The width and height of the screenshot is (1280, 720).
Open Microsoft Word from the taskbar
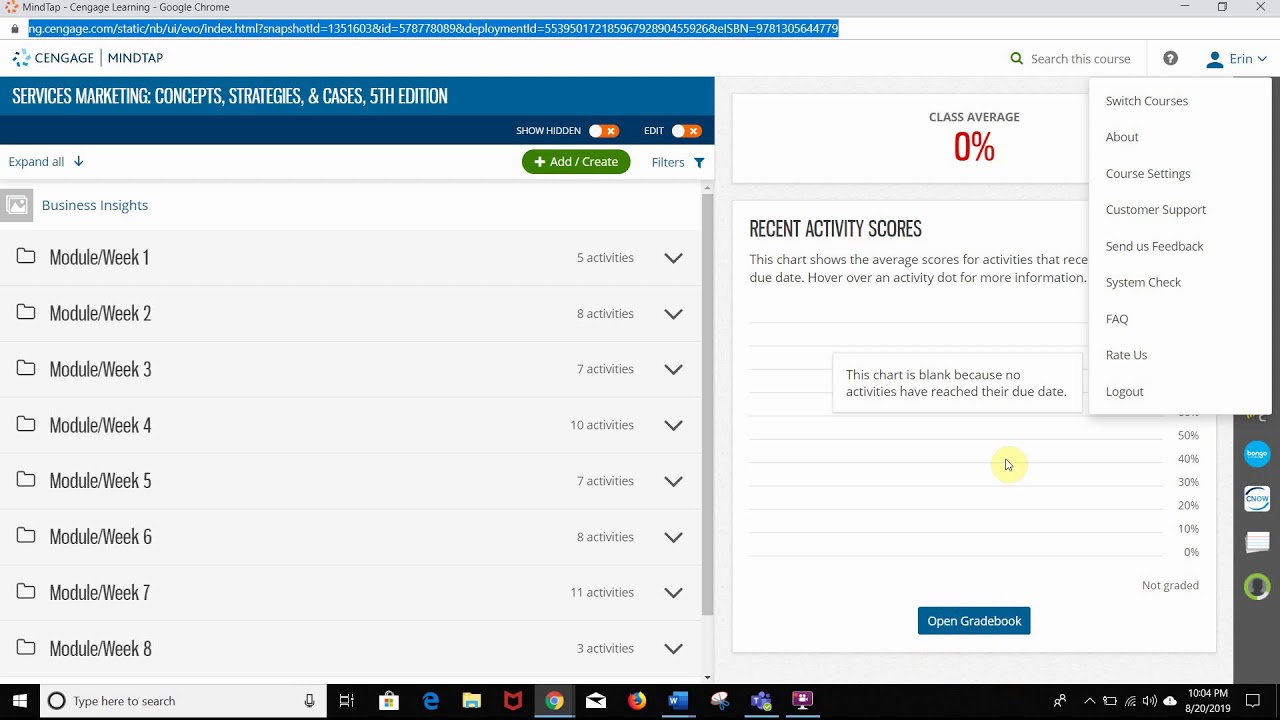[x=679, y=701]
